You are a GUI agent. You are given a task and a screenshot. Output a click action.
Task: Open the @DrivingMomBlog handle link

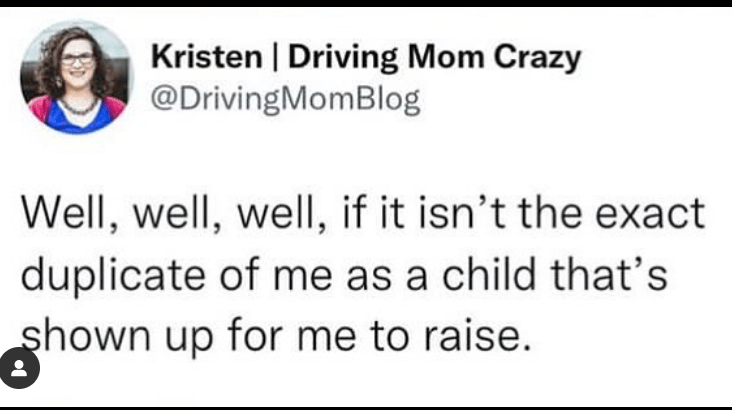click(285, 100)
